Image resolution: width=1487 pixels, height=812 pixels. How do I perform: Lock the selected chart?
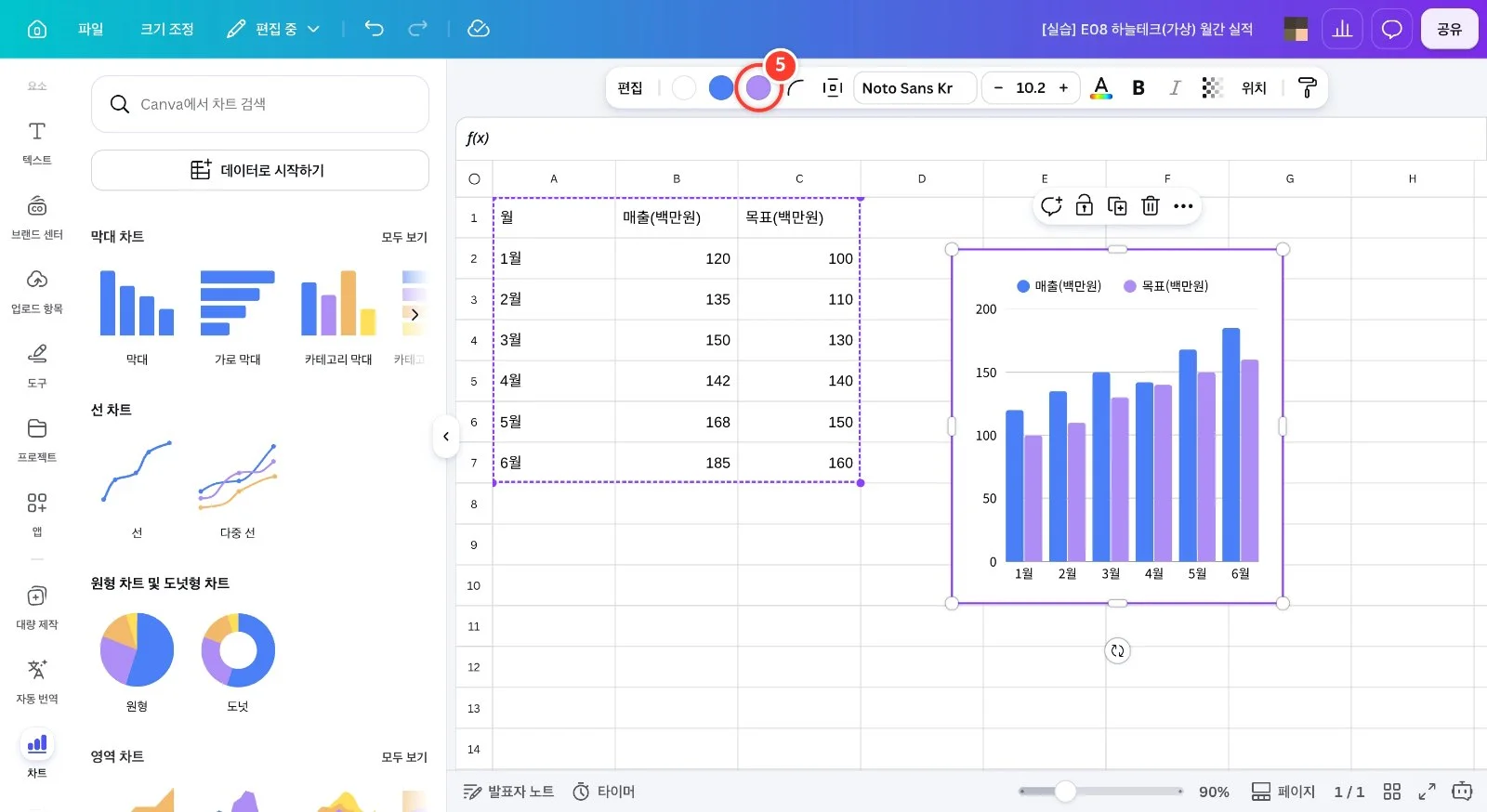(x=1085, y=205)
